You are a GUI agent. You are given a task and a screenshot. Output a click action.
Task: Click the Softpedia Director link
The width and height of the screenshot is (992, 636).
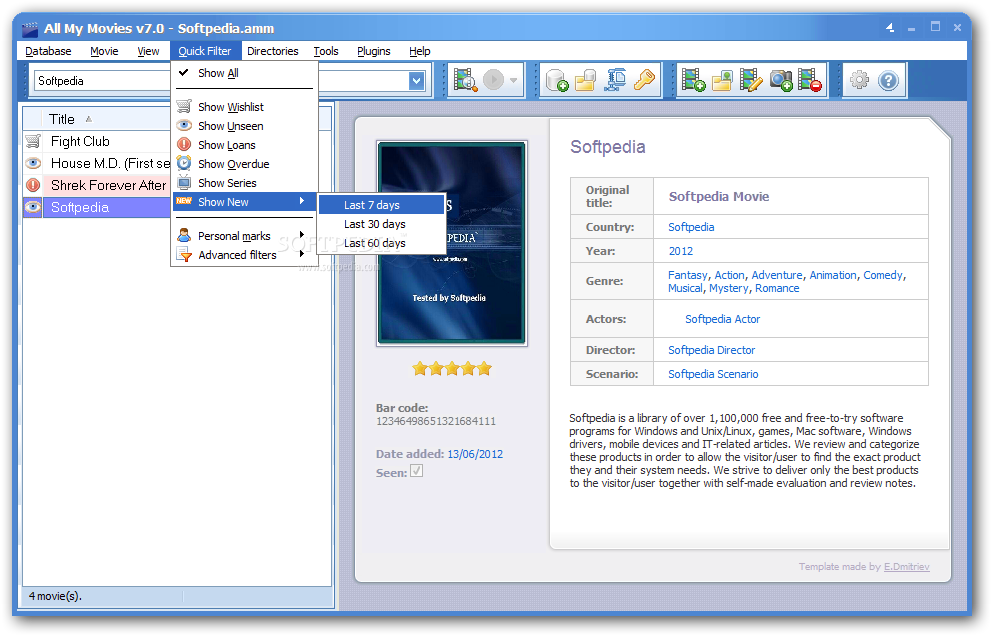pyautogui.click(x=712, y=351)
